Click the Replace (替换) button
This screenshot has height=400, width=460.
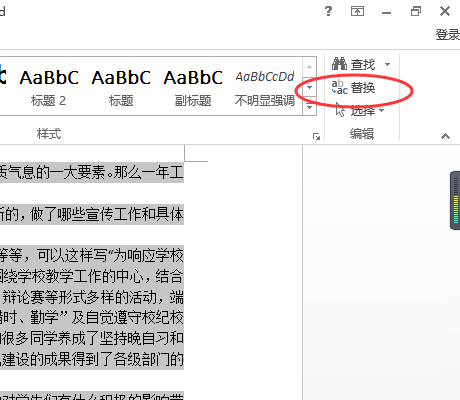(353, 88)
